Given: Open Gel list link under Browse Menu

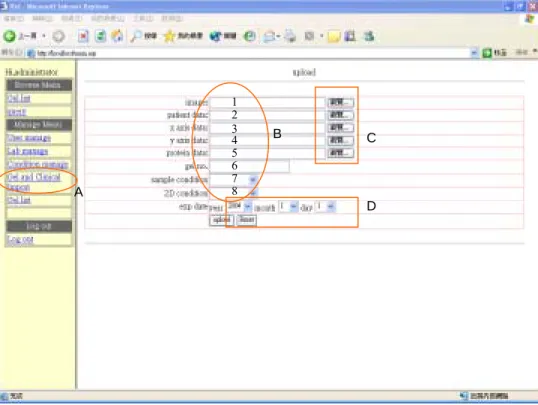Looking at the screenshot, I should (x=19, y=98).
